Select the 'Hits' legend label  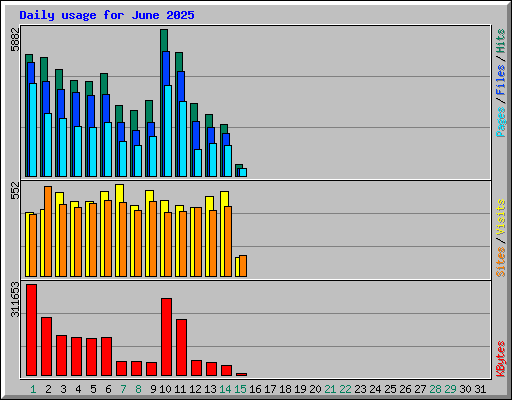[501, 41]
